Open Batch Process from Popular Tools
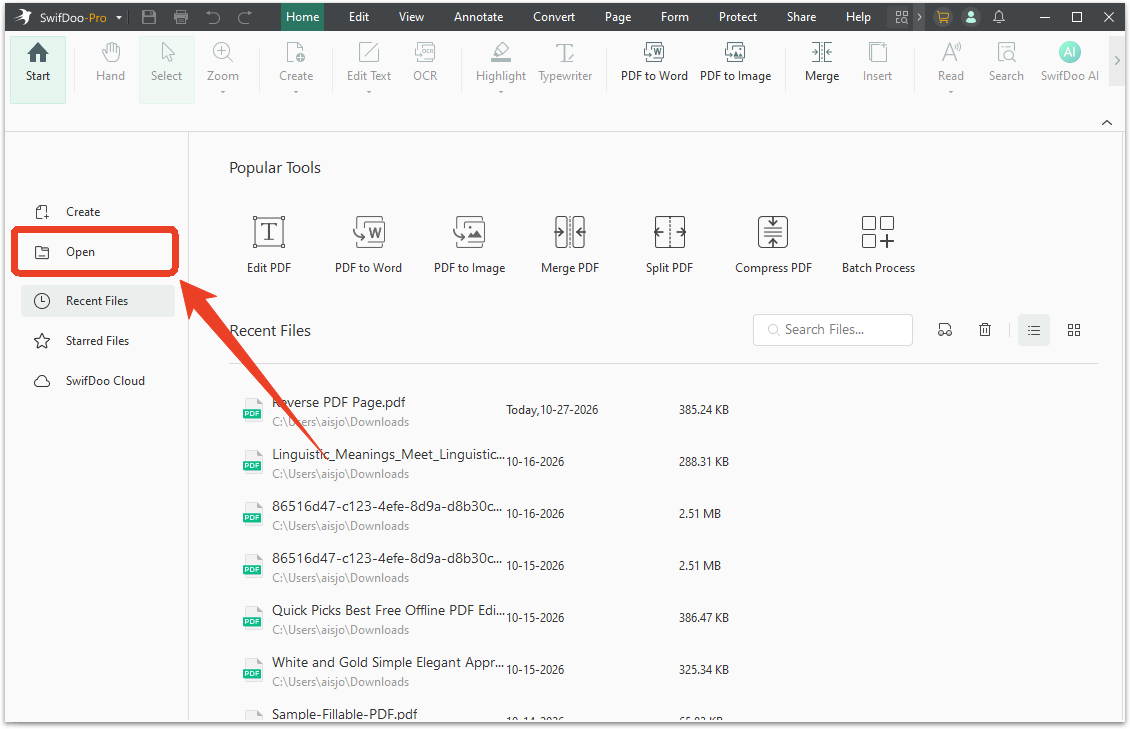The height and width of the screenshot is (729, 1130). coord(878,245)
